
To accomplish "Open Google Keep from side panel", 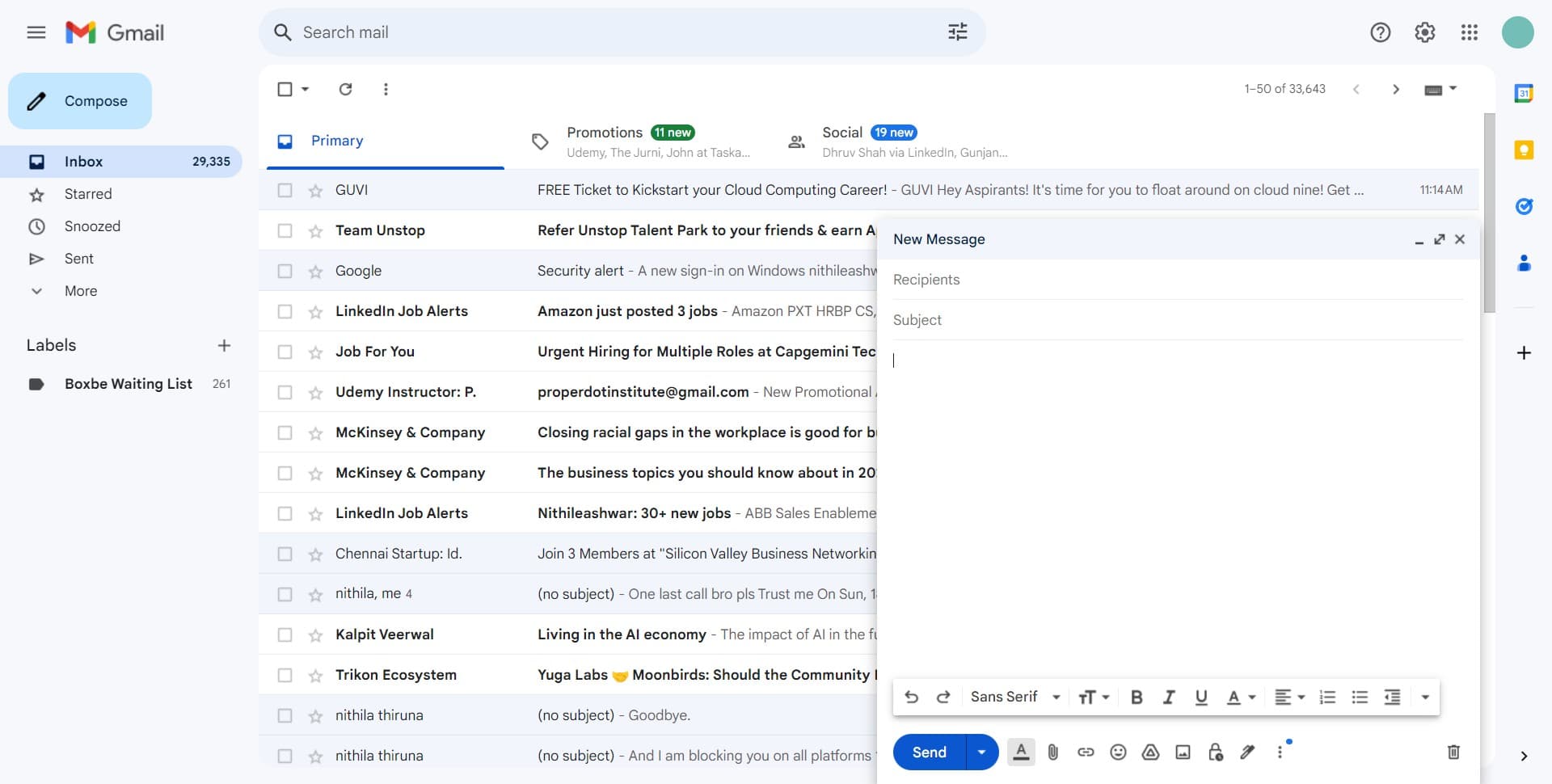I will (x=1524, y=150).
